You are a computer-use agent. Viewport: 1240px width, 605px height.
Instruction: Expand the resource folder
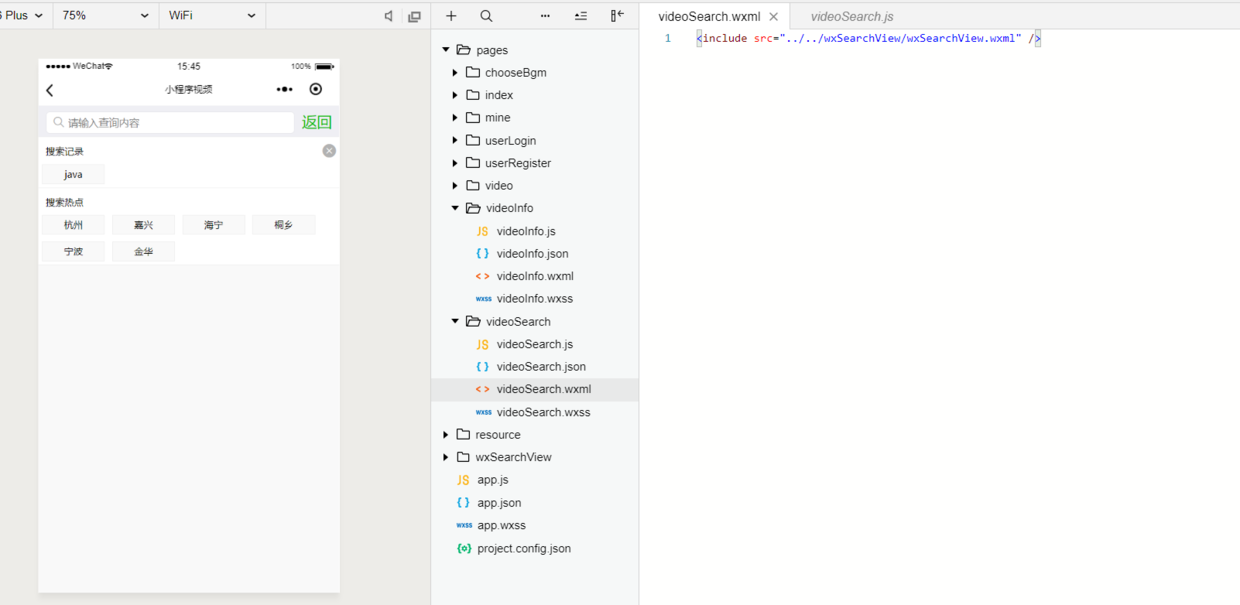[446, 435]
